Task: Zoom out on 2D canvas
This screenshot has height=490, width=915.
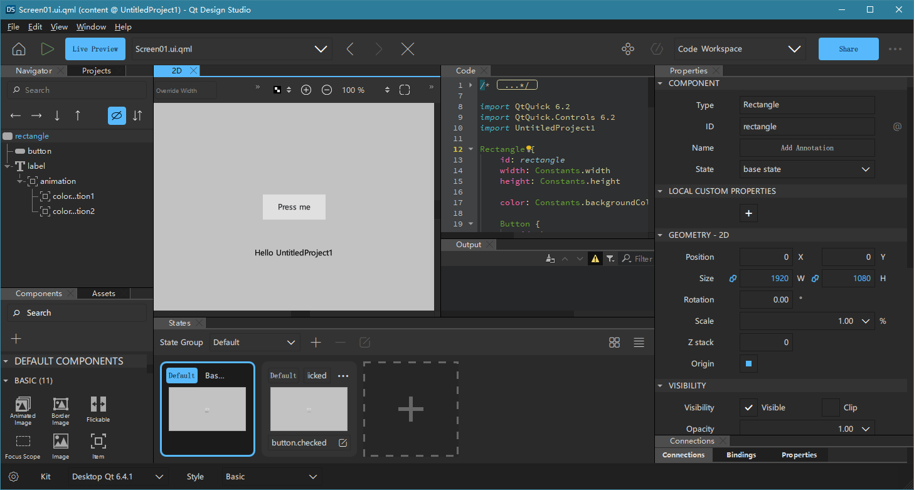Action: tap(327, 90)
